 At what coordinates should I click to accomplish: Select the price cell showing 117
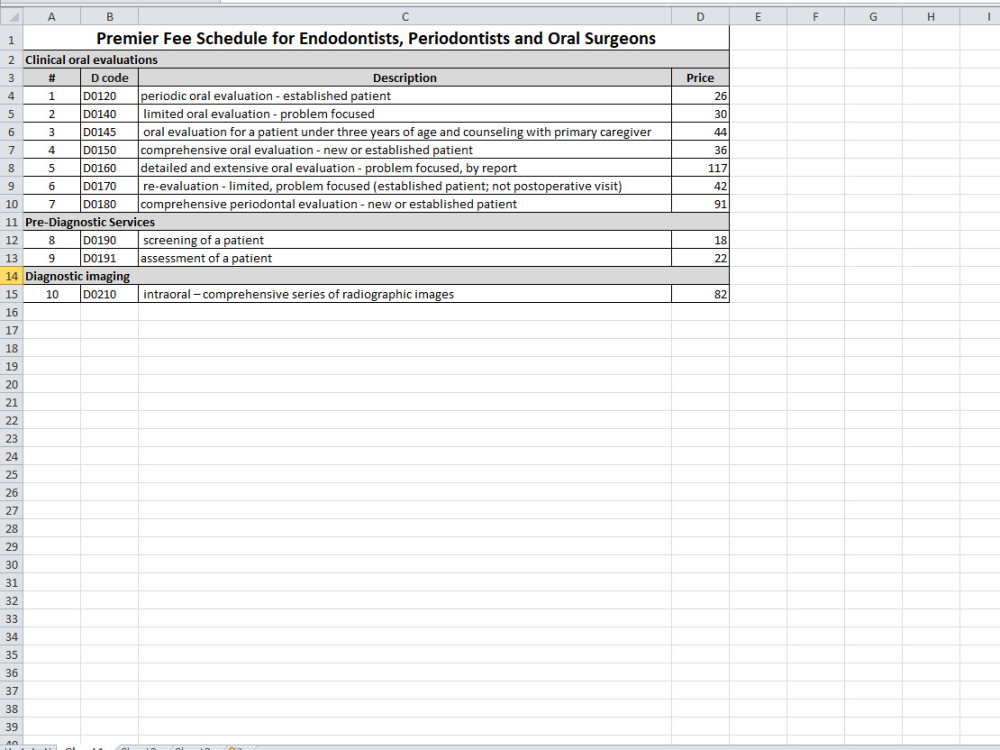point(700,168)
